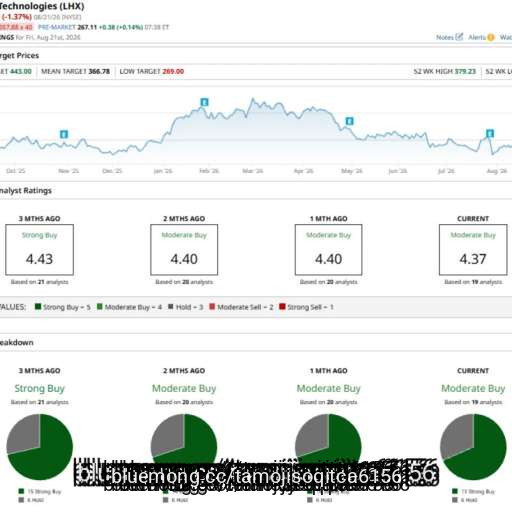This screenshot has width=512, height=512.
Task: Click the Oct '25 axis label
Action: [x=16, y=171]
